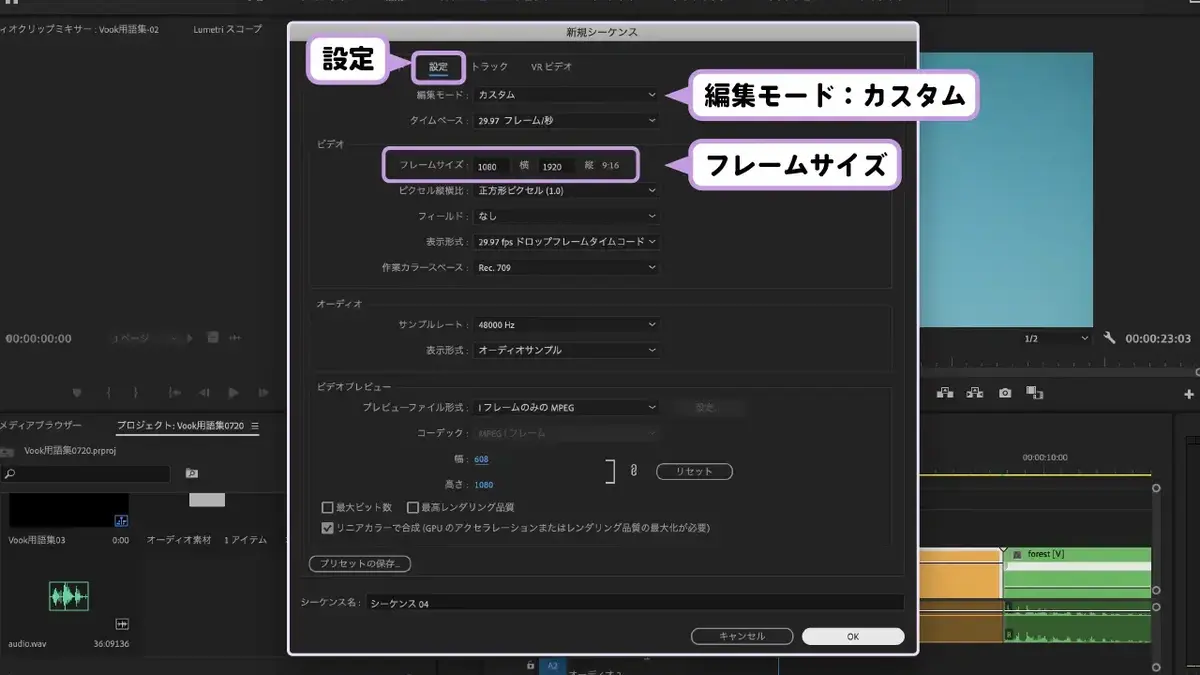
Task: Open the project panel hamburger menu
Action: [255, 426]
